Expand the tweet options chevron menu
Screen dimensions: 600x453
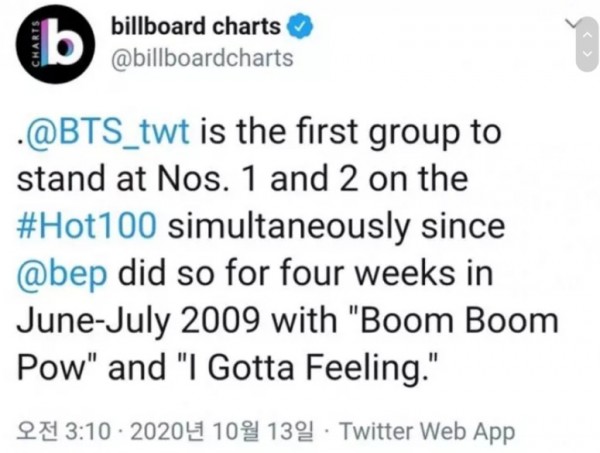(573, 24)
